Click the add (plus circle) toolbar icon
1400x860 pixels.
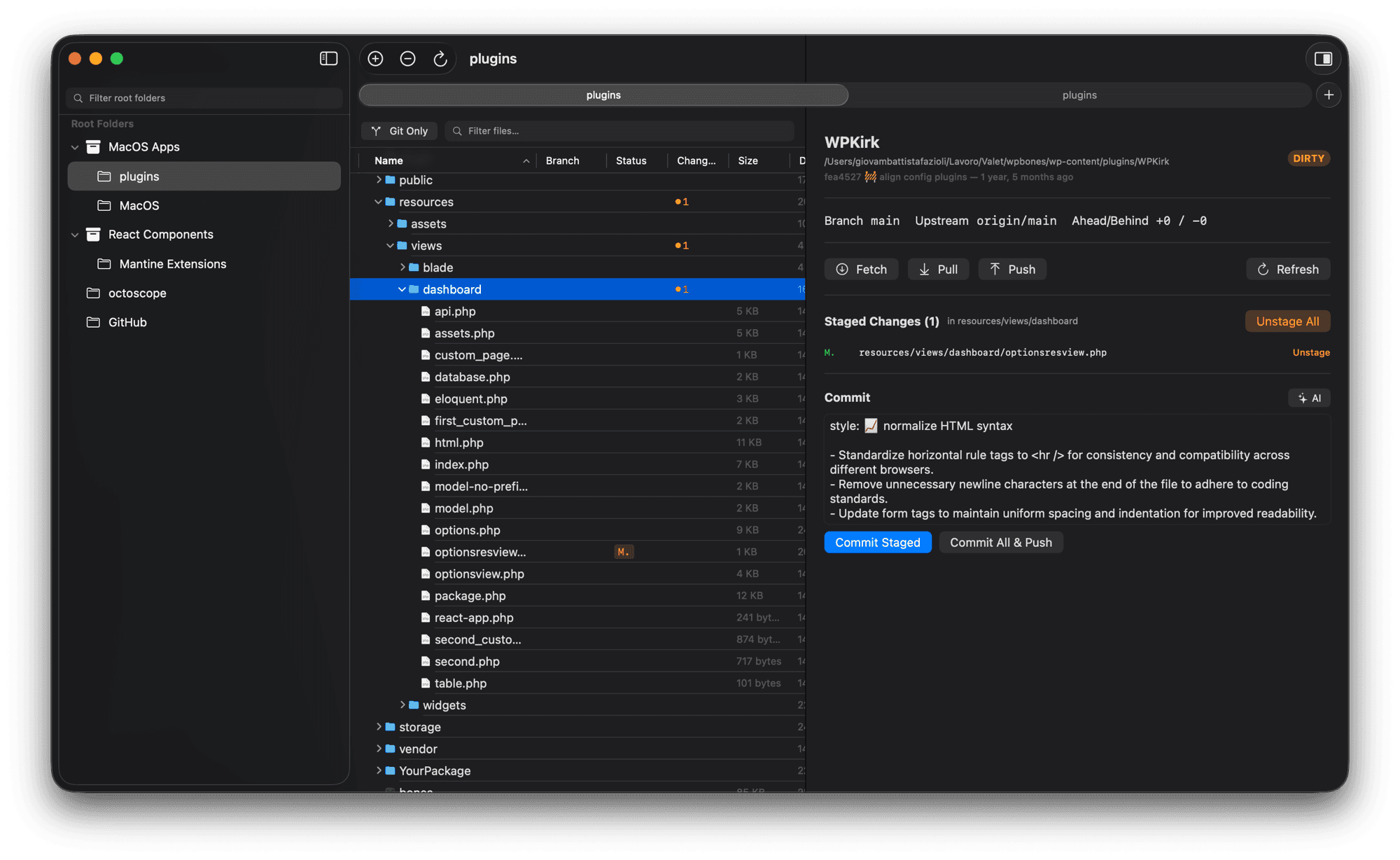click(376, 59)
